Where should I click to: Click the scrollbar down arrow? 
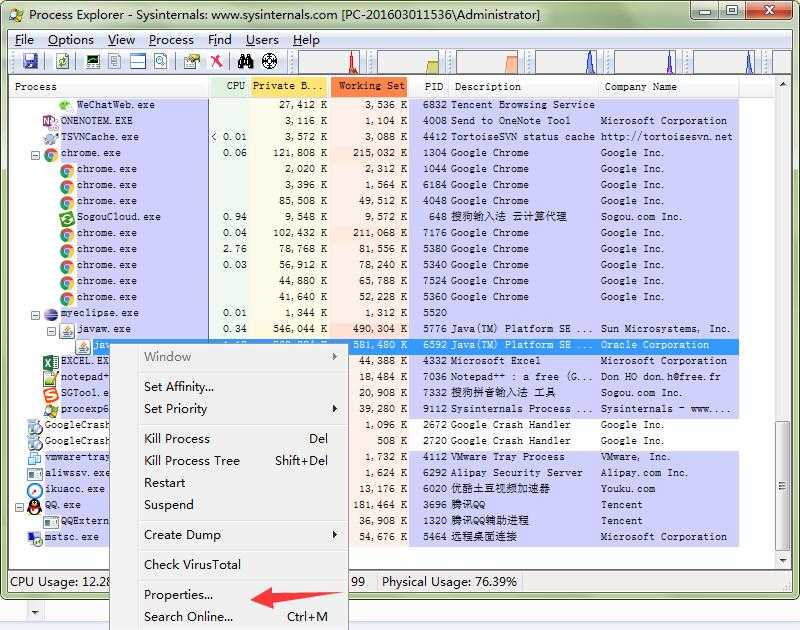pyautogui.click(x=783, y=561)
